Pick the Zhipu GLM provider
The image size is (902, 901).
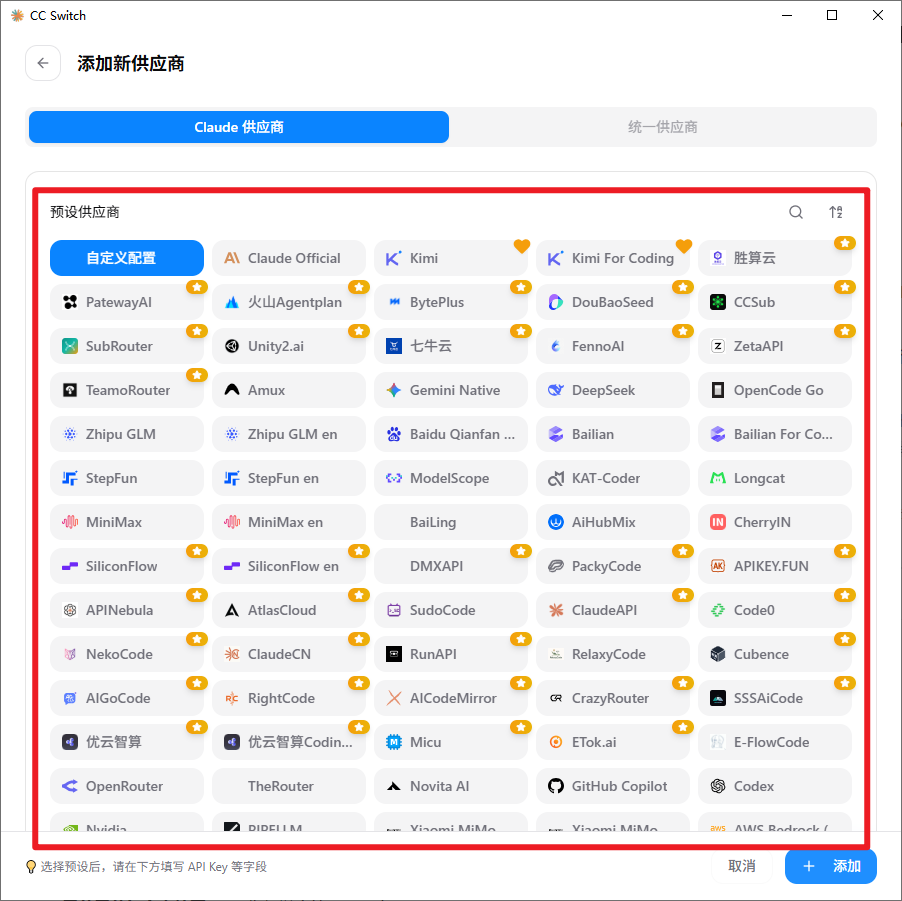[127, 434]
